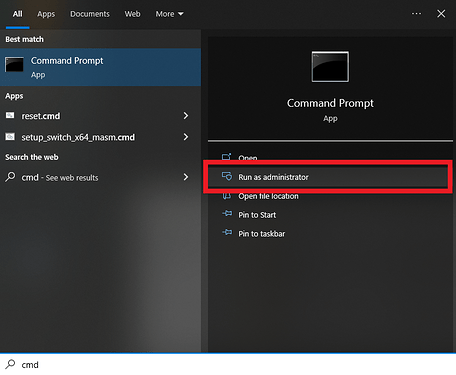Click the Command Prompt icon in best match
456x375 pixels.
(14, 64)
